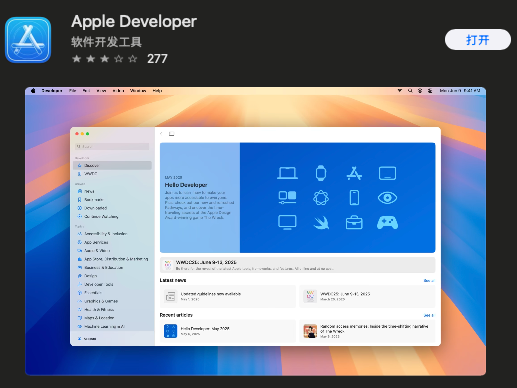517x388 pixels.
Task: Click the 277 ratings count
Action: 157,59
